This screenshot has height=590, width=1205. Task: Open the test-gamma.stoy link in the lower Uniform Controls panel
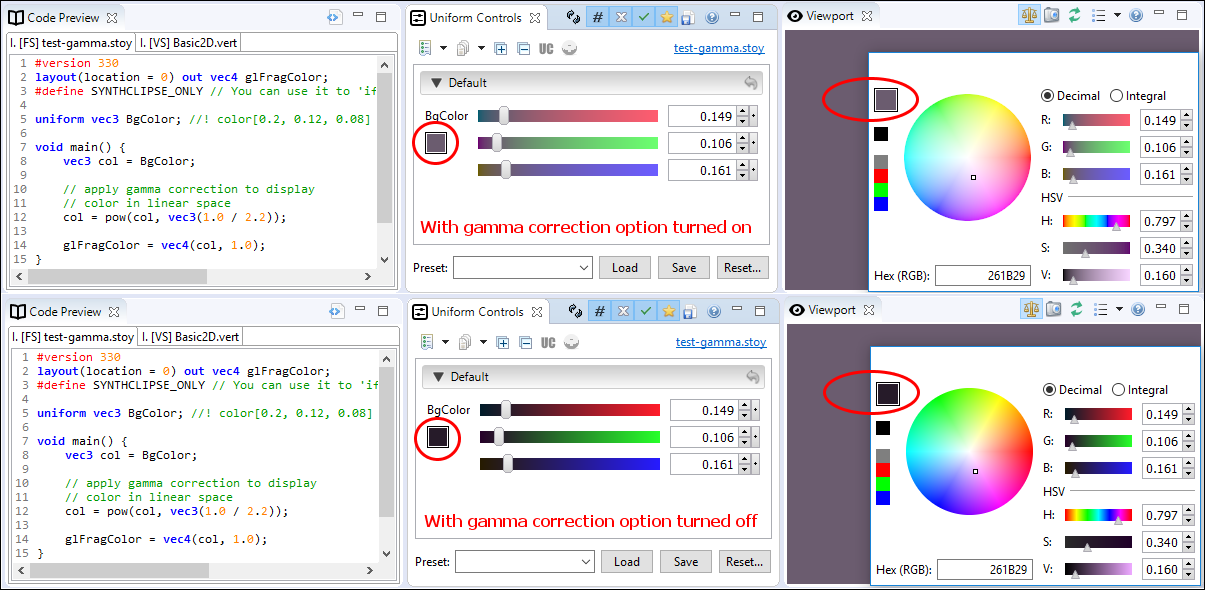720,342
